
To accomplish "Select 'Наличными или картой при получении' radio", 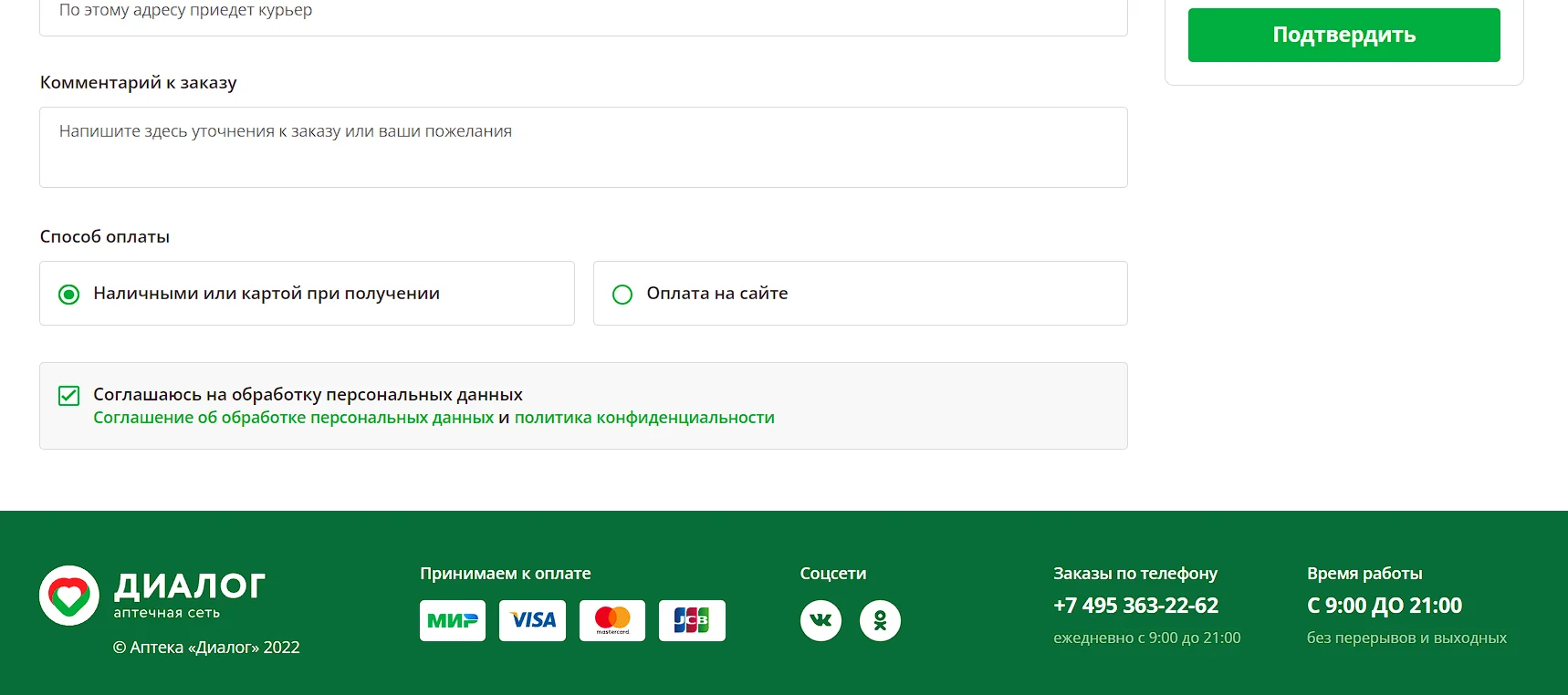I will (69, 294).
